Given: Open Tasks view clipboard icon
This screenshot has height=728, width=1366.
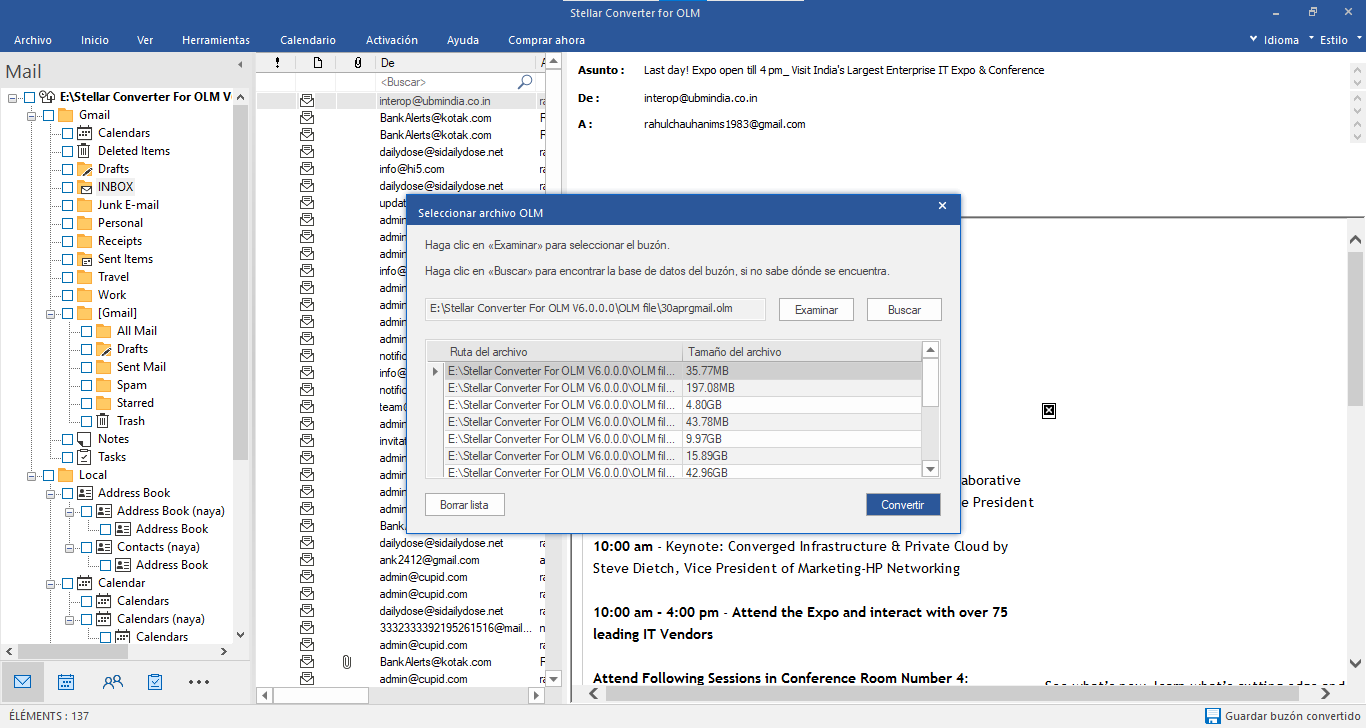Looking at the screenshot, I should tap(155, 682).
